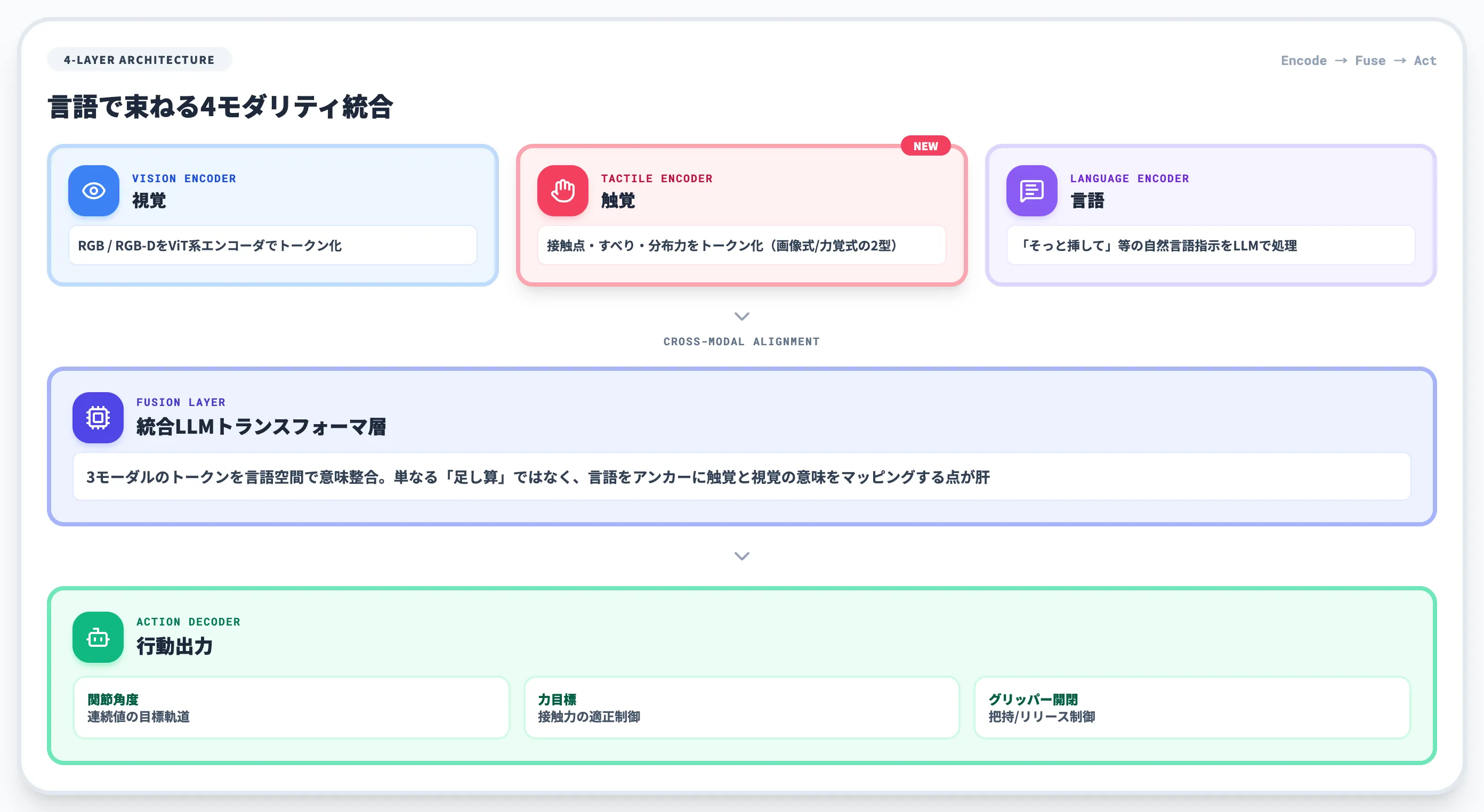The width and height of the screenshot is (1484, 812).
Task: Click the 連続値の目標軌道 text
Action: coord(139,717)
